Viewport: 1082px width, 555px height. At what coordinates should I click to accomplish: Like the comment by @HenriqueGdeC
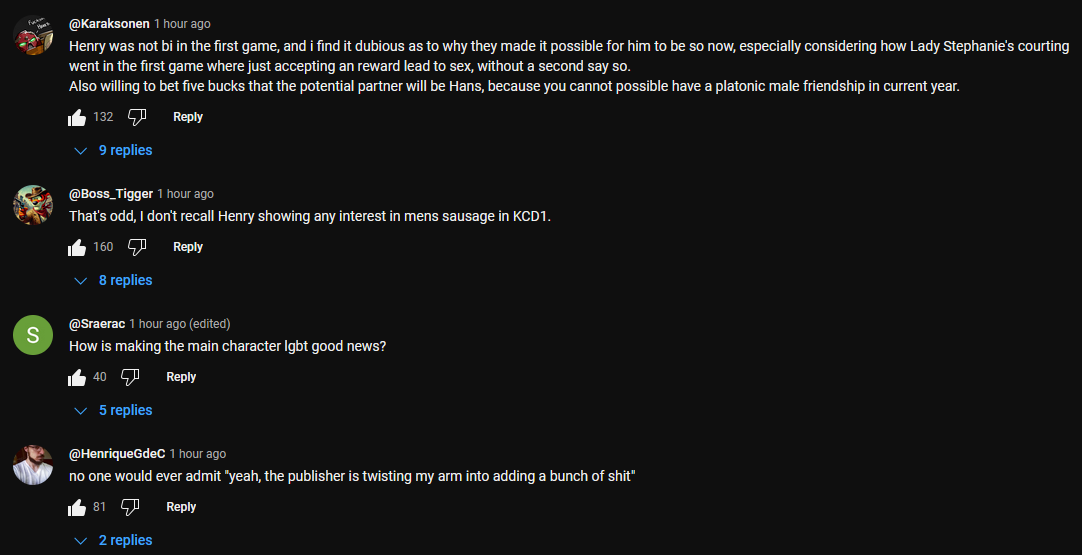coord(77,508)
